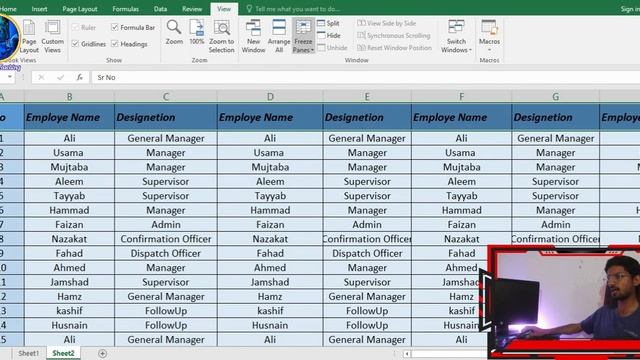Open the Insert ribbon tab

[x=39, y=9]
